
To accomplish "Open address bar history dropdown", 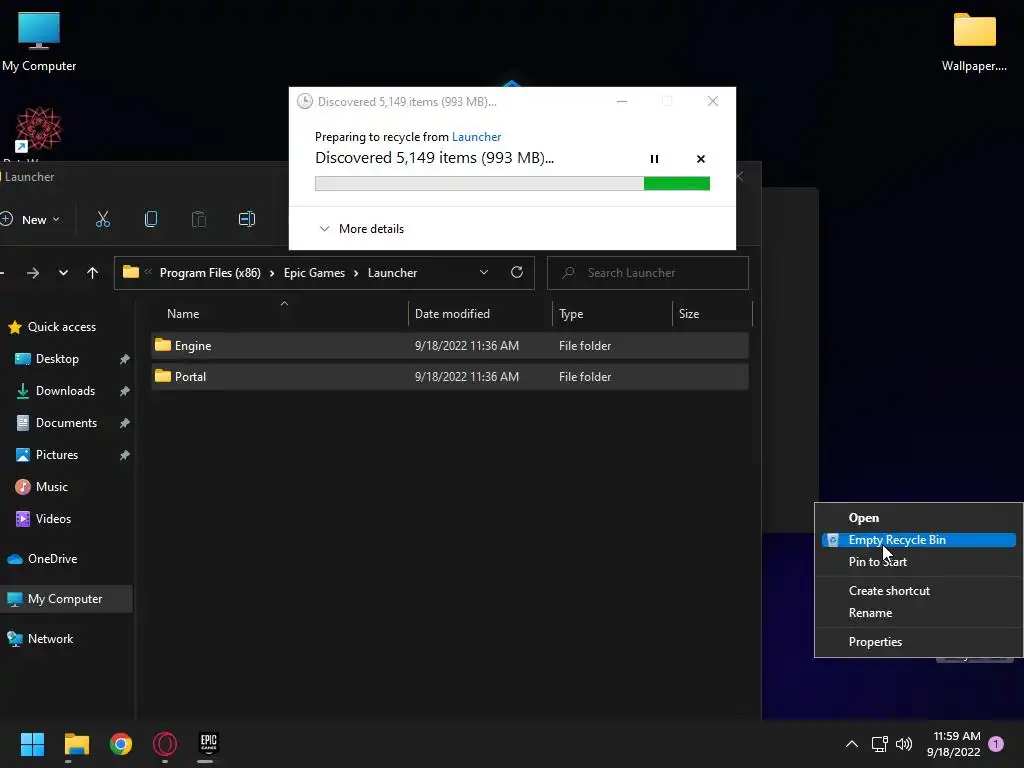I will click(x=484, y=272).
